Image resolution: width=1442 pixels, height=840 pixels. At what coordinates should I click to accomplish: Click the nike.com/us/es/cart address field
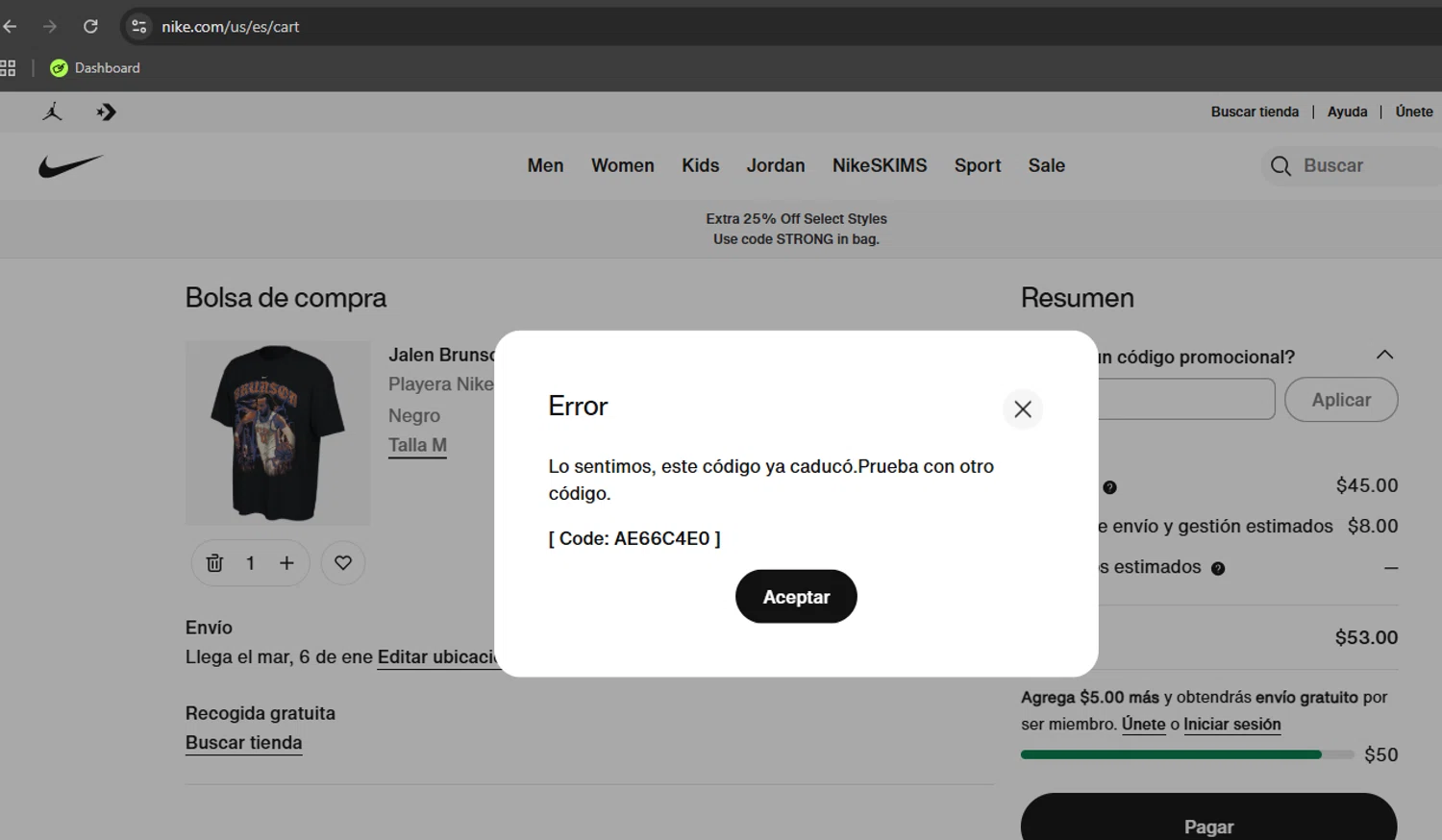pos(231,27)
